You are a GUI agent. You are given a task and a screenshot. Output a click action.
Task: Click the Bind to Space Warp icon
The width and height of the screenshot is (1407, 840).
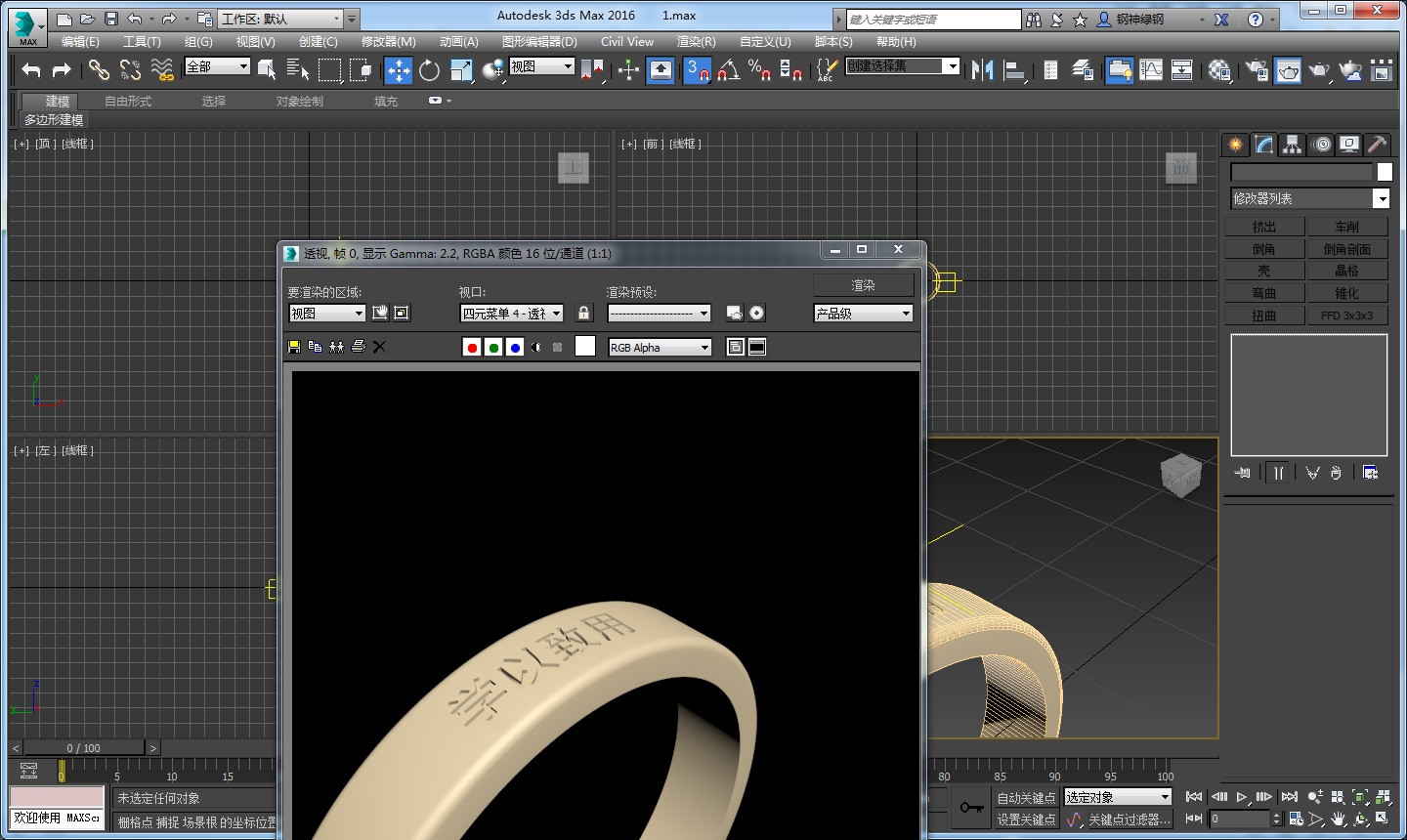[x=162, y=69]
